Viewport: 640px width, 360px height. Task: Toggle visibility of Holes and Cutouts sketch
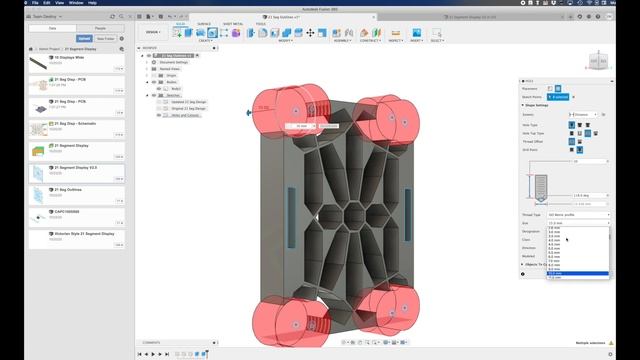click(159, 115)
